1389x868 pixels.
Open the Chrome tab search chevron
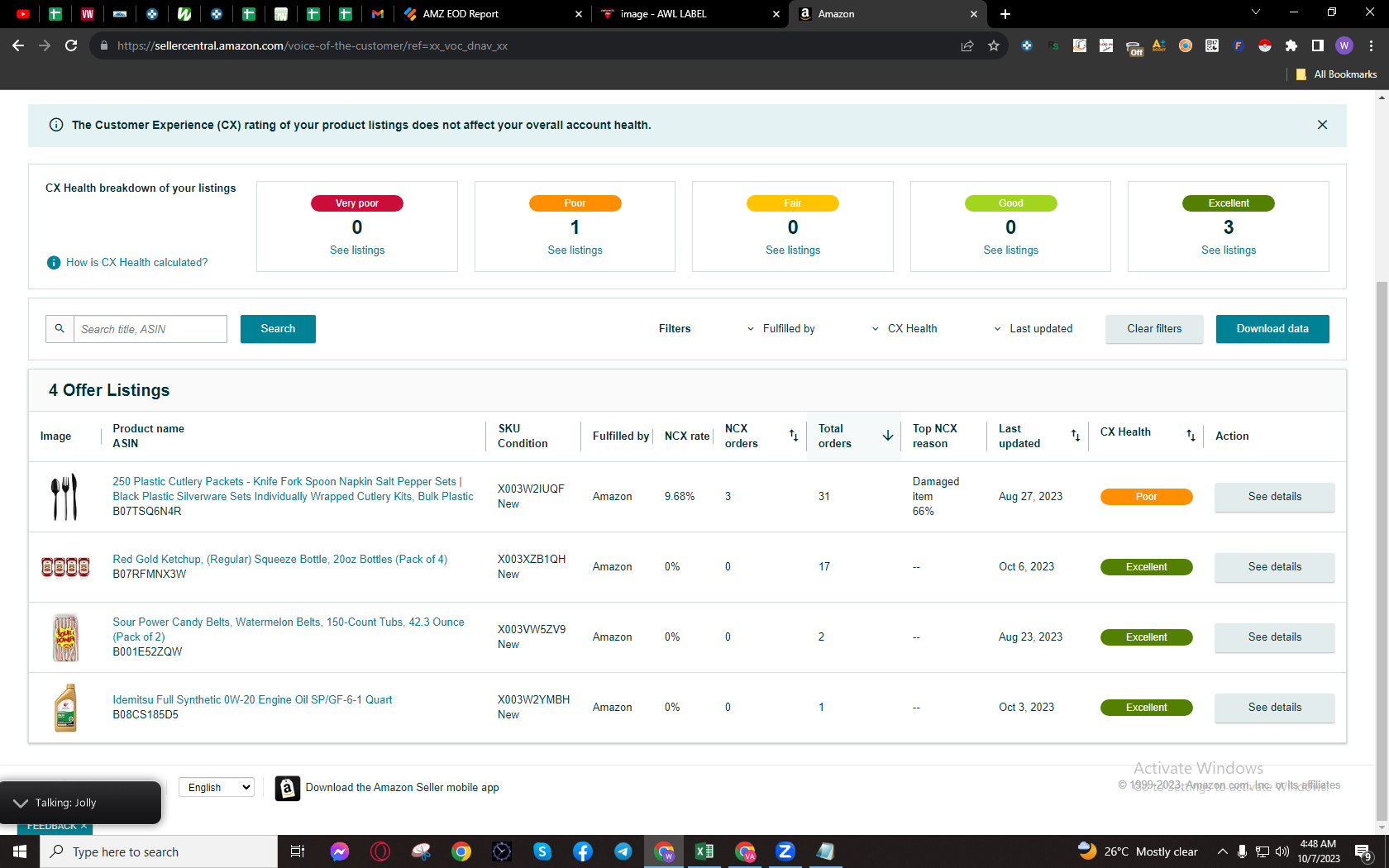pyautogui.click(x=1256, y=12)
